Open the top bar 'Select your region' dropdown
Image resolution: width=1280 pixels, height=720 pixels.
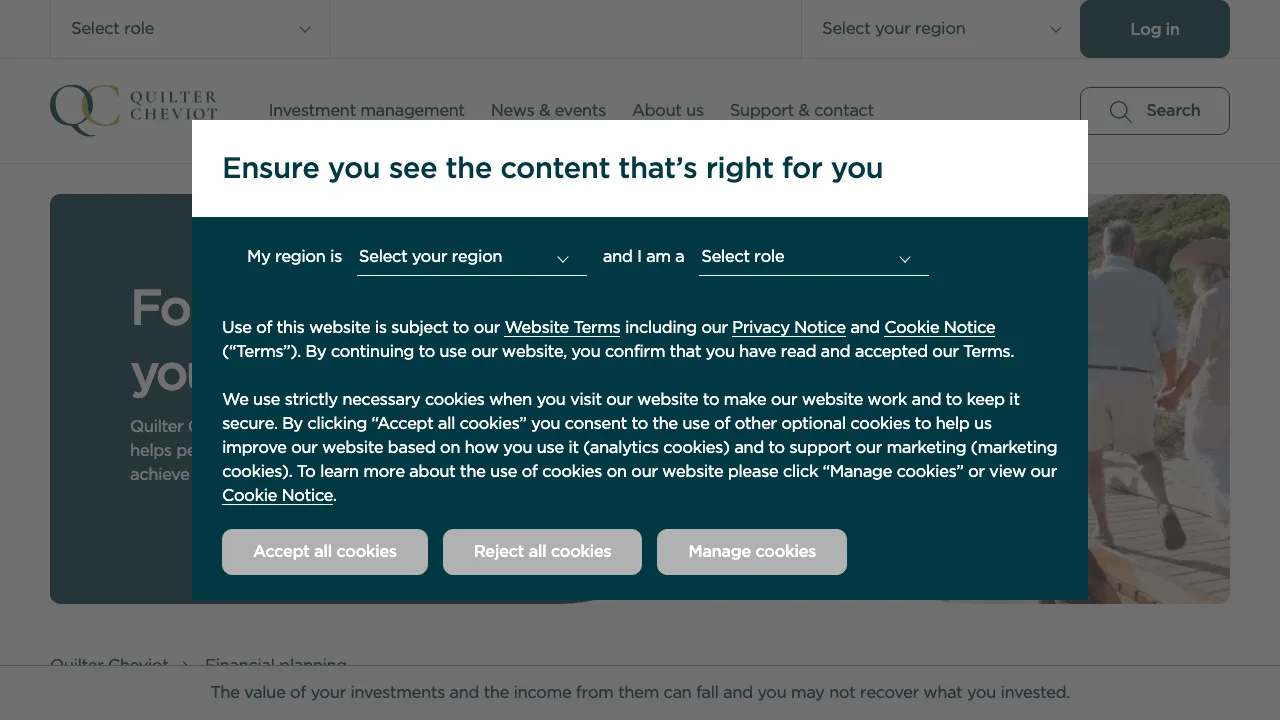point(940,29)
